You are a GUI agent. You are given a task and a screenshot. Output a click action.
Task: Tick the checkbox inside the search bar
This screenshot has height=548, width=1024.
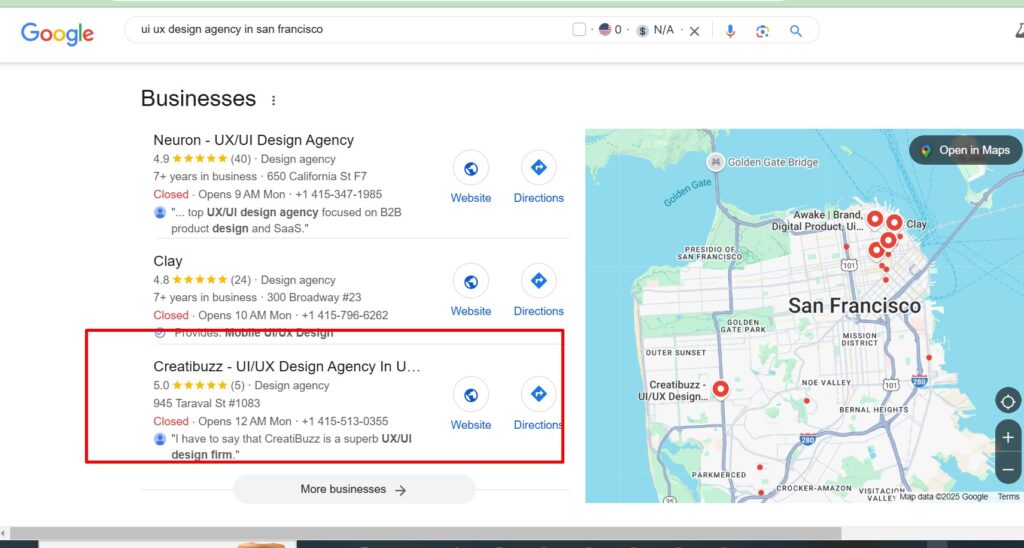coord(579,29)
